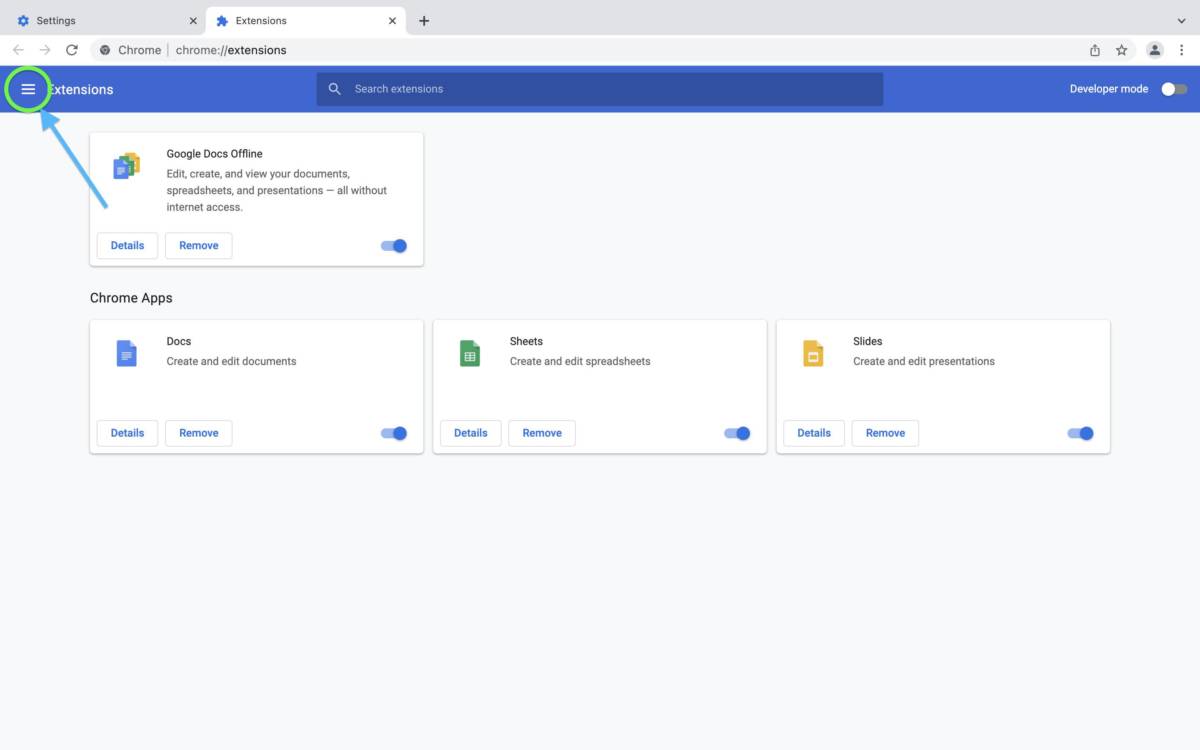Select the Extensions tab

[305, 20]
